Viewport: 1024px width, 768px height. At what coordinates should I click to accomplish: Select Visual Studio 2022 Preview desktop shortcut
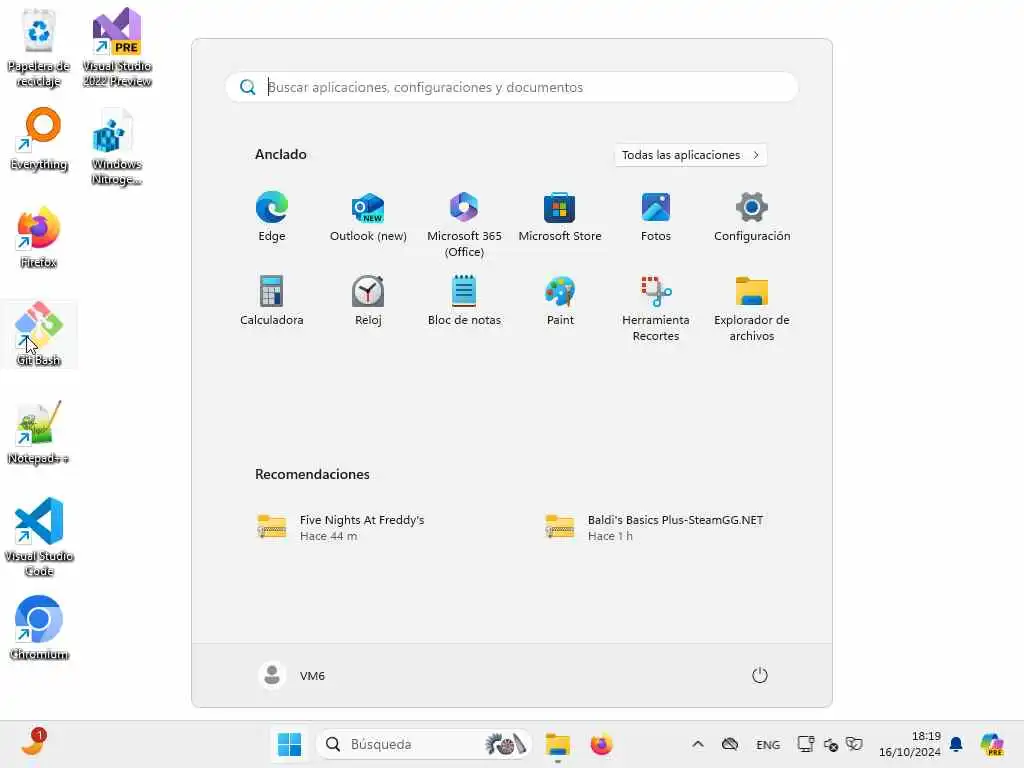pos(117,48)
